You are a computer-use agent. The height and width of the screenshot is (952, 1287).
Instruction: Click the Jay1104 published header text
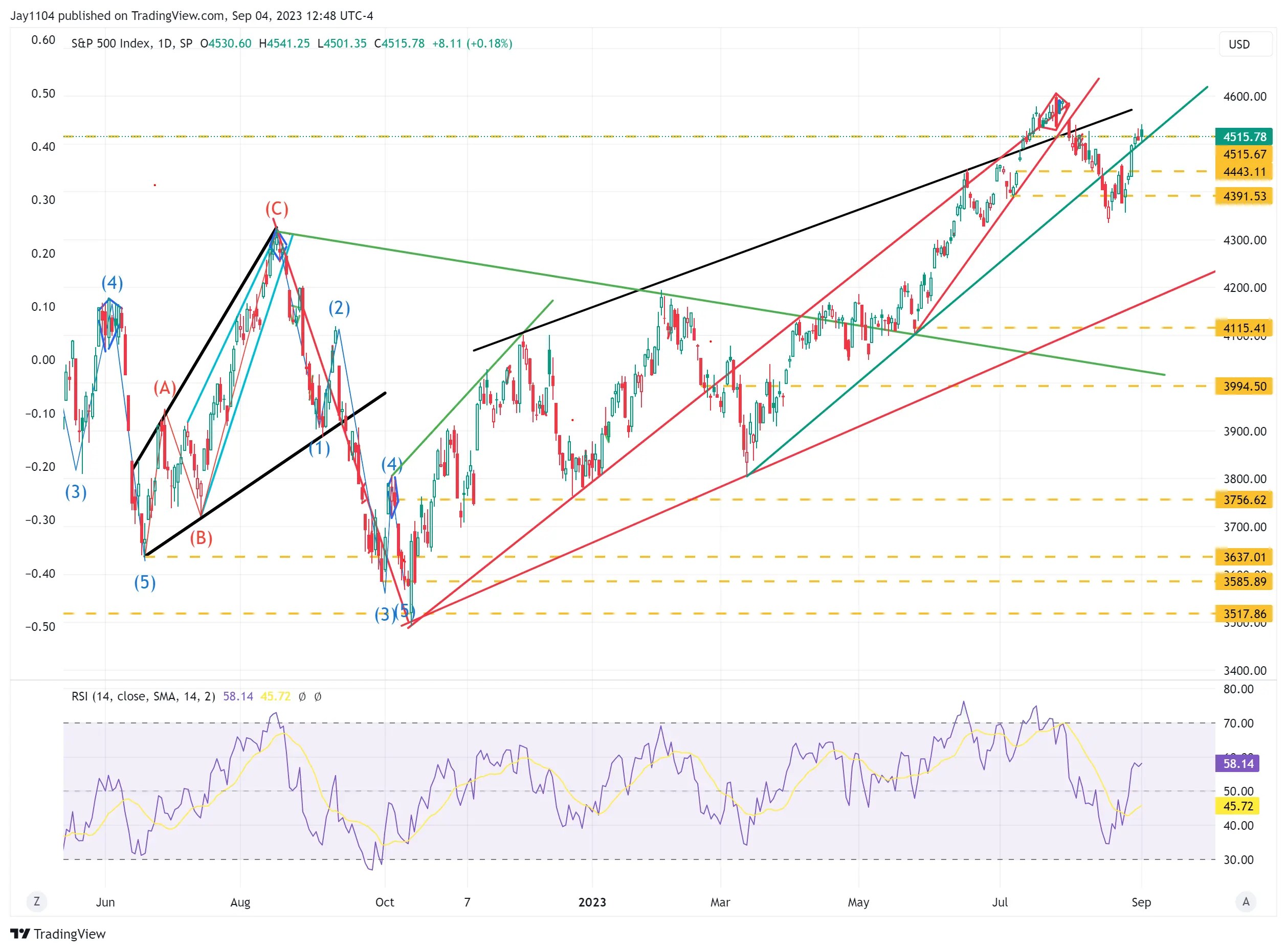pos(191,16)
